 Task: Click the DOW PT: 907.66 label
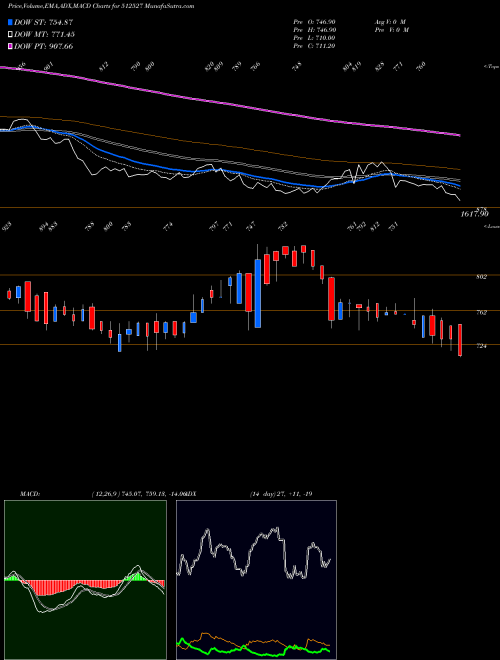pyautogui.click(x=44, y=46)
